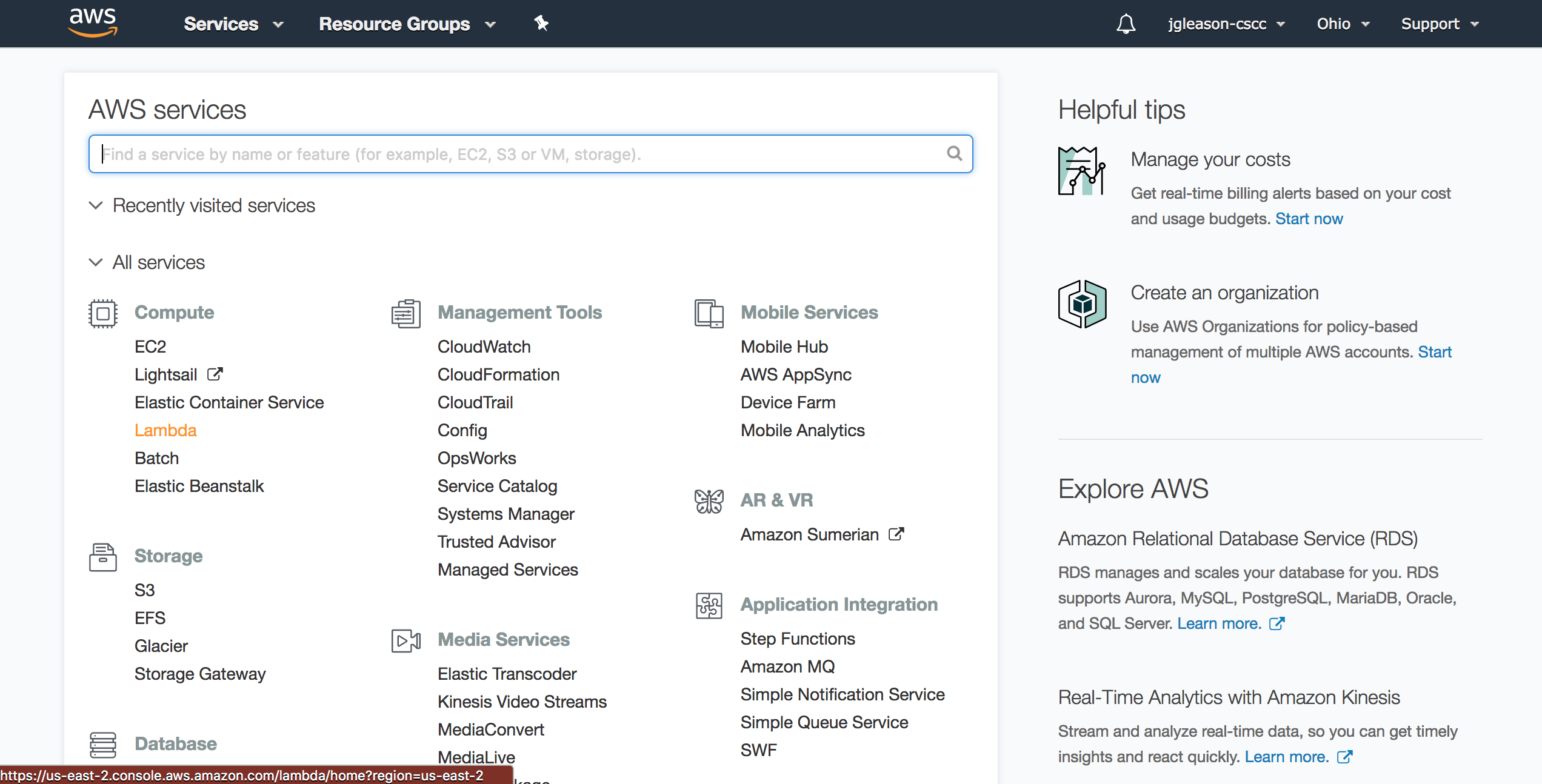Click the Compute category chip icon

coord(102,313)
